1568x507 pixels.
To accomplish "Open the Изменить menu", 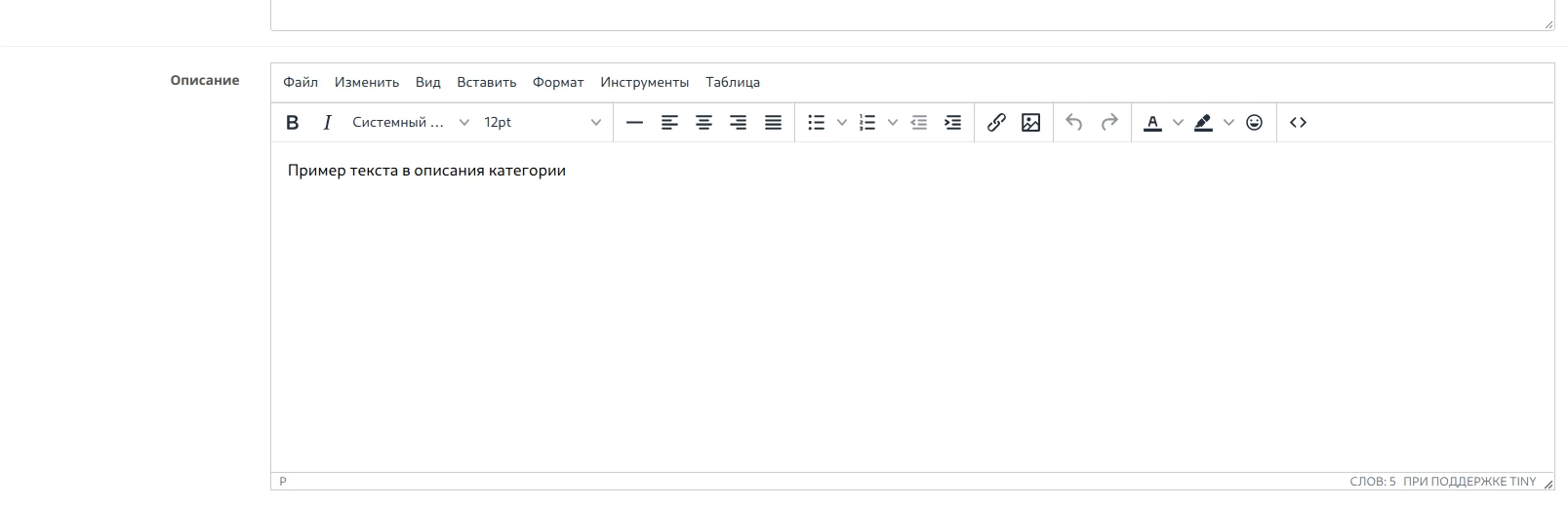I will 367,83.
